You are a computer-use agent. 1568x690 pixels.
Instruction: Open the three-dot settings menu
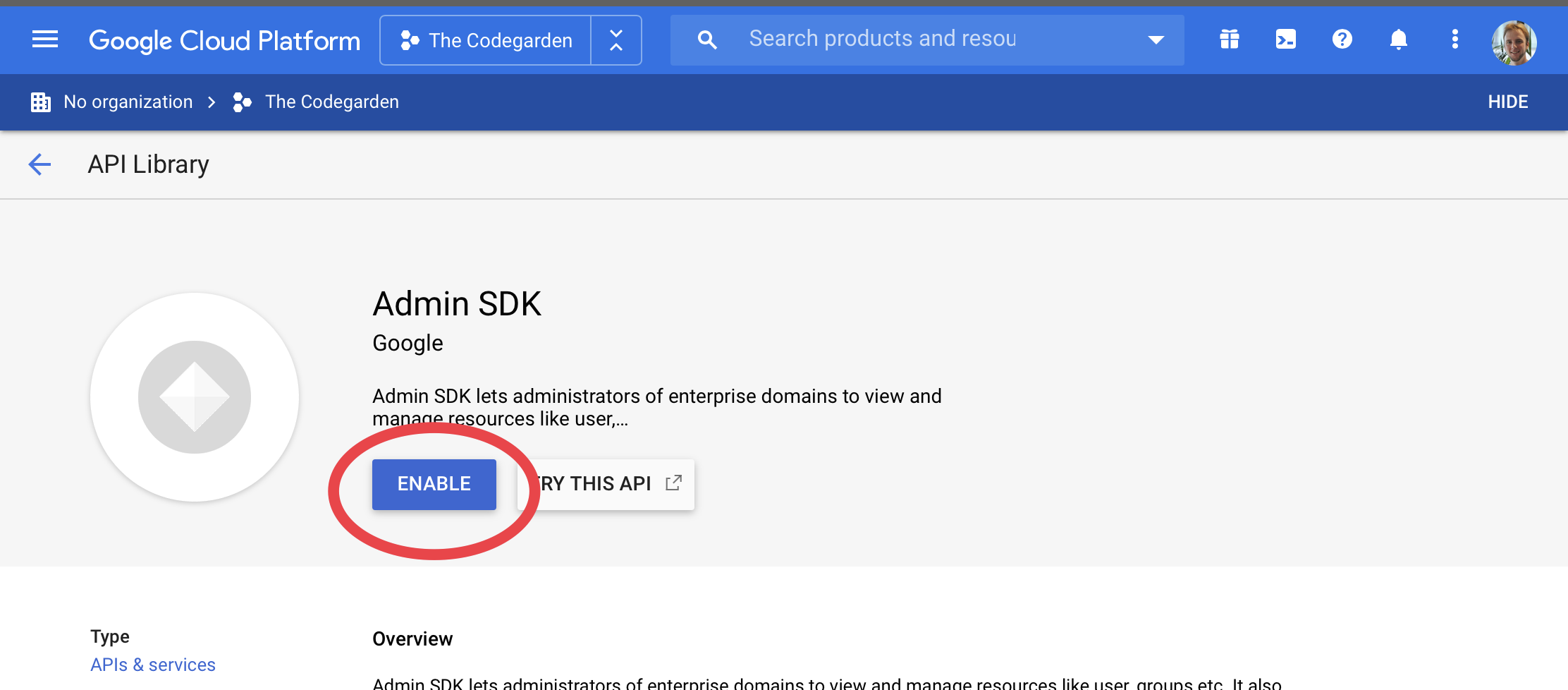click(1454, 40)
